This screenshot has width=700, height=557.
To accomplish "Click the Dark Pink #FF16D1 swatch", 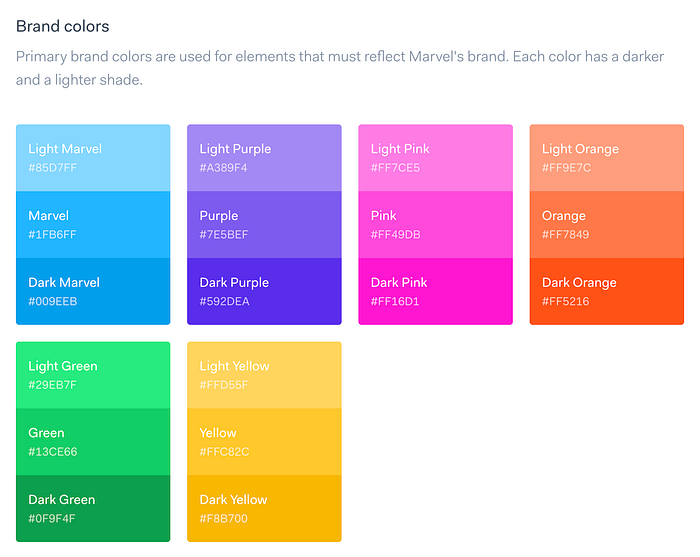I will (x=435, y=291).
